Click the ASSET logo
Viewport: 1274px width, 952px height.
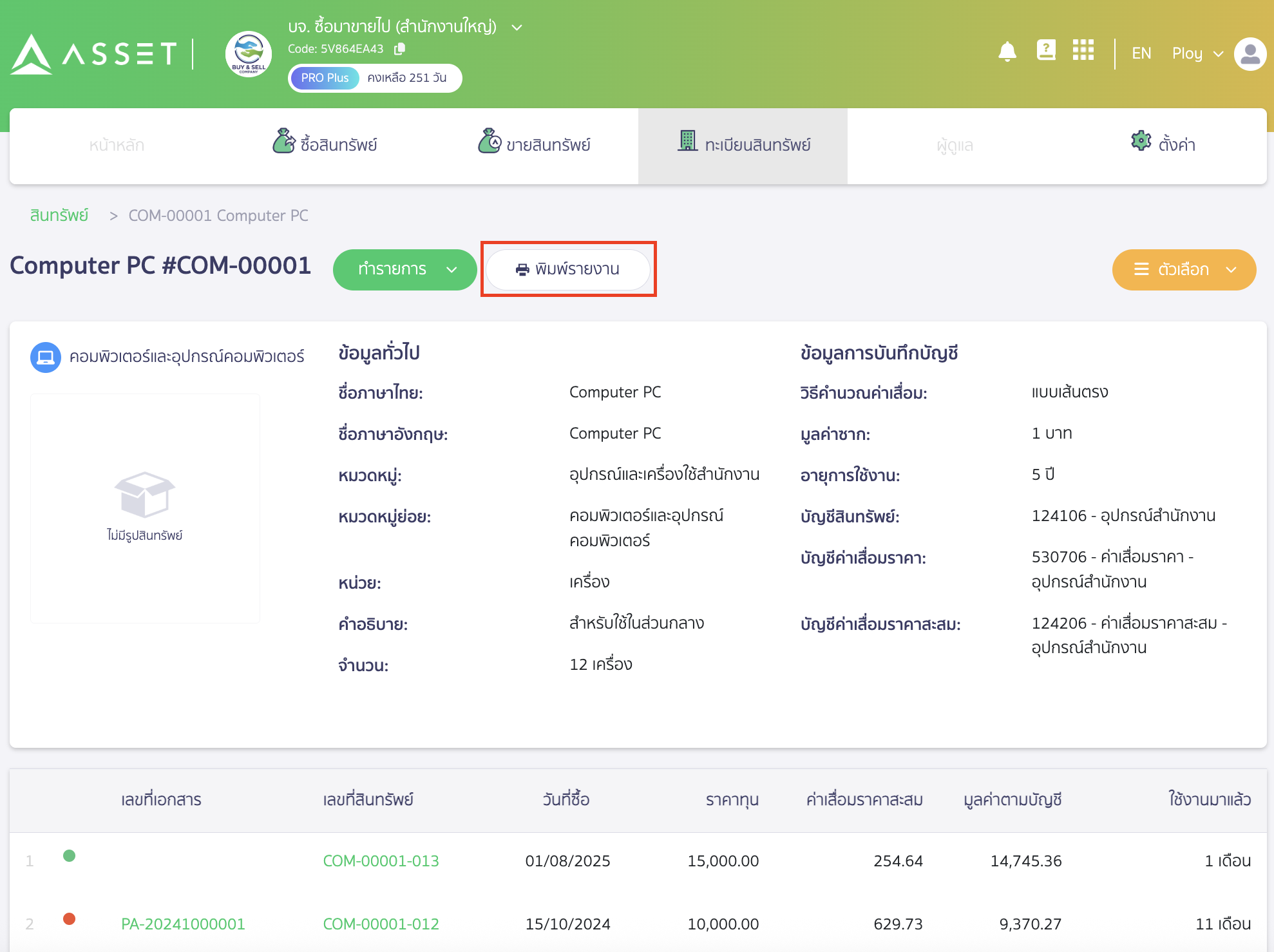pos(94,54)
